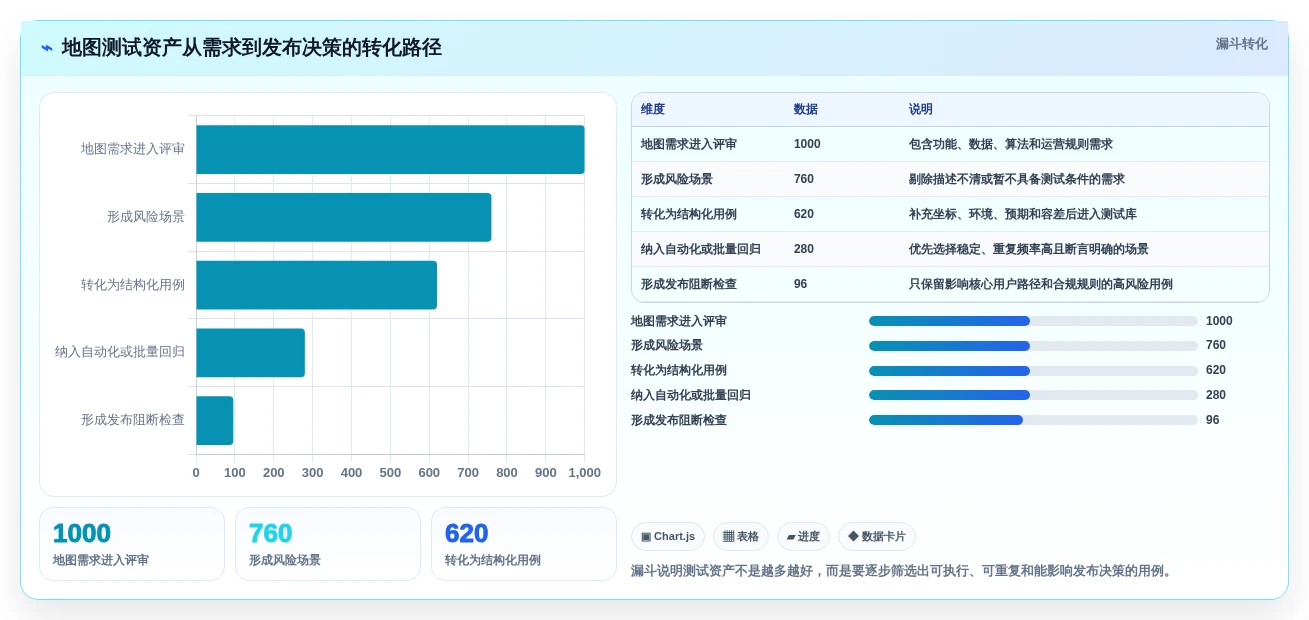Image resolution: width=1309 pixels, height=620 pixels.
Task: Click chart y-axis label 转化为结构化用例
Action: [133, 285]
